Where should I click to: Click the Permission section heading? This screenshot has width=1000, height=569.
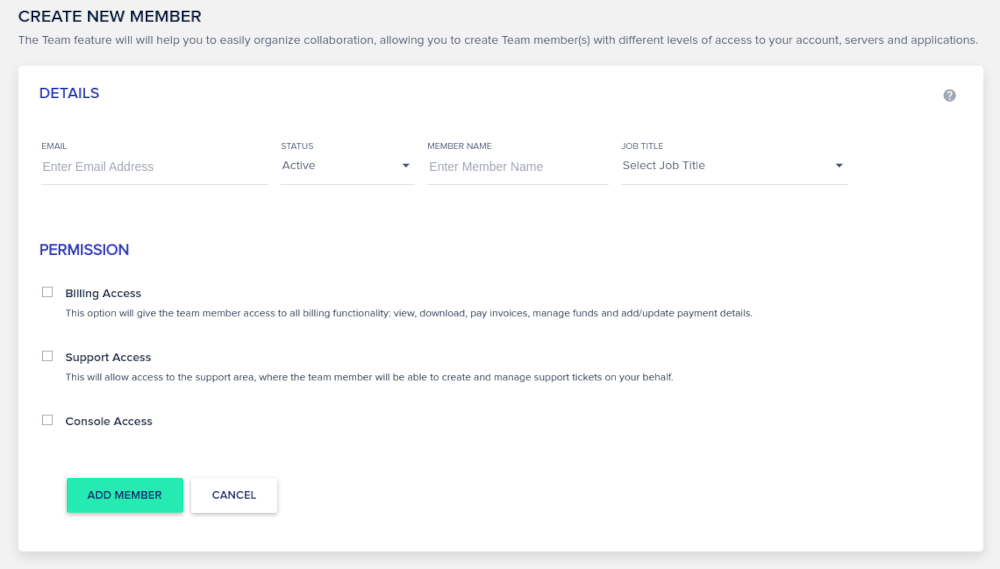[84, 250]
